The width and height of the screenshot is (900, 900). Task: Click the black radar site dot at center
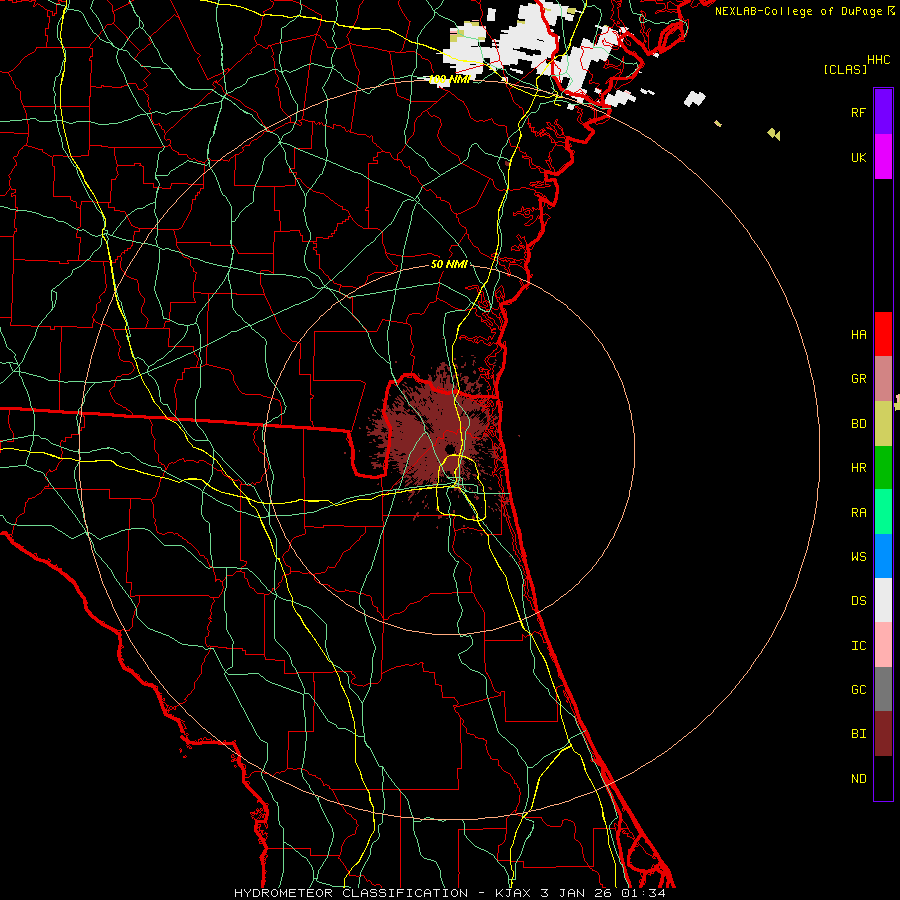coord(450,449)
